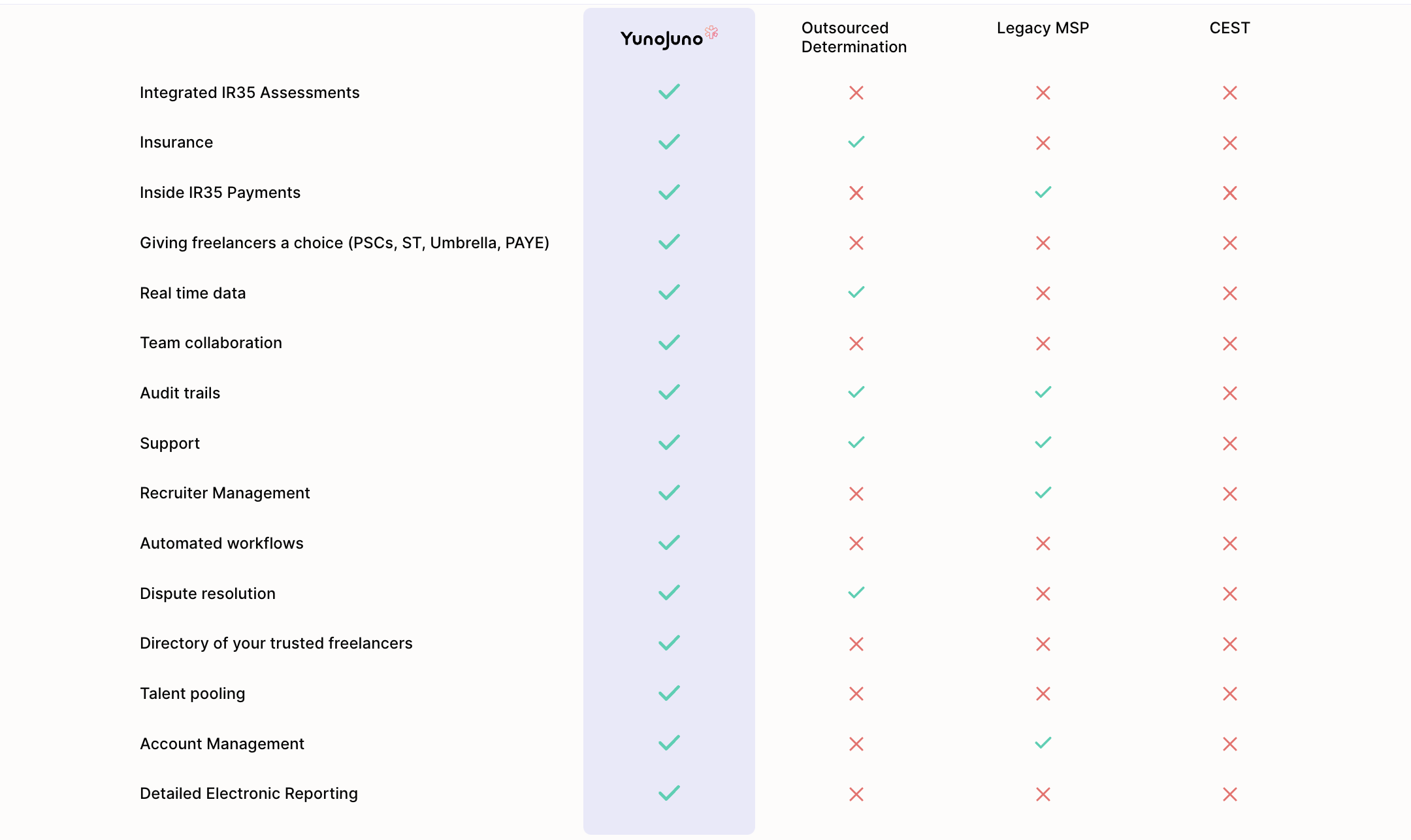
Task: Click CEST cross for Real time data
Action: coord(1229,293)
